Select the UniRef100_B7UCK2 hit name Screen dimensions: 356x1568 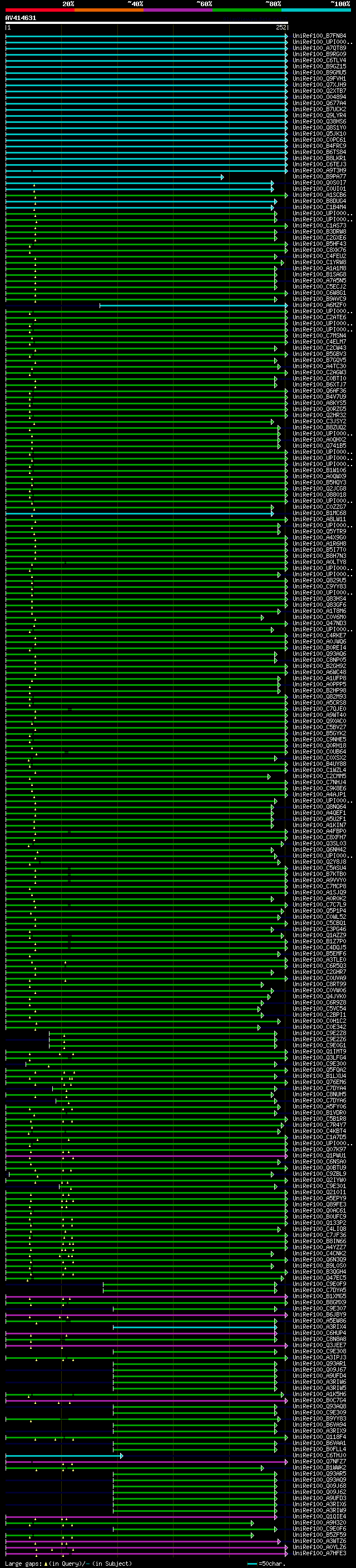pyautogui.click(x=319, y=109)
